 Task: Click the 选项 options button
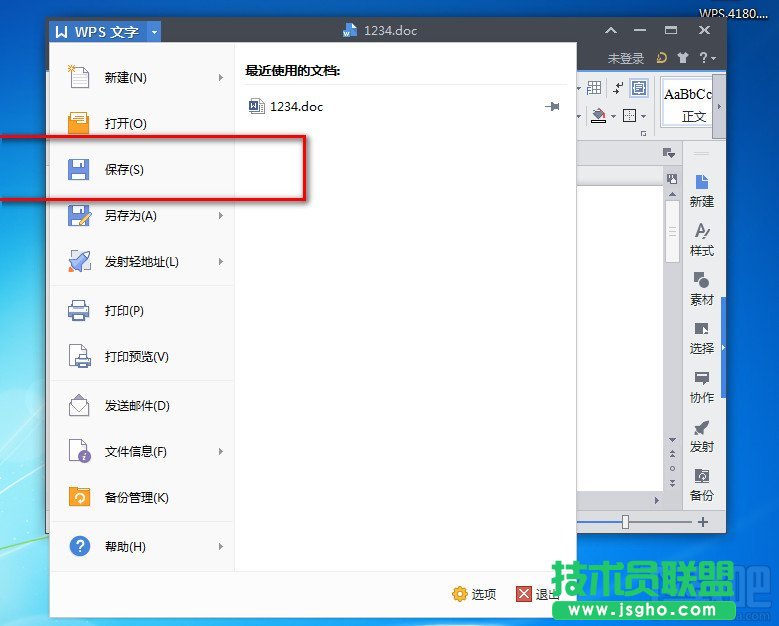point(474,594)
